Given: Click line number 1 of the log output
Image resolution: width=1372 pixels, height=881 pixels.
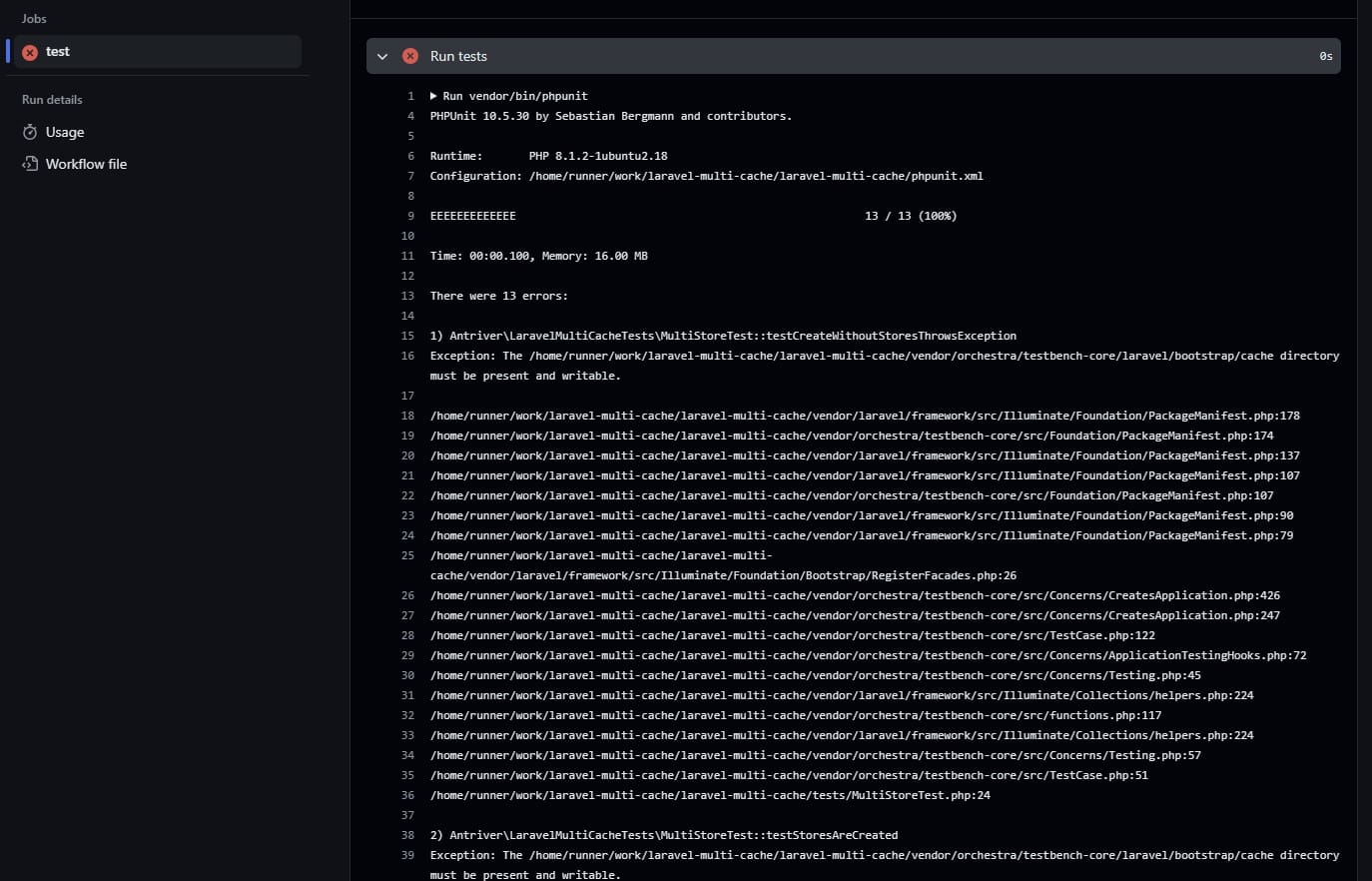Looking at the screenshot, I should pyautogui.click(x=410, y=96).
